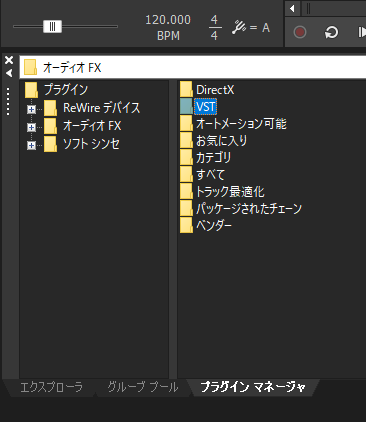Select the オートメーション可能 label
The height and width of the screenshot is (422, 366).
[x=241, y=124]
